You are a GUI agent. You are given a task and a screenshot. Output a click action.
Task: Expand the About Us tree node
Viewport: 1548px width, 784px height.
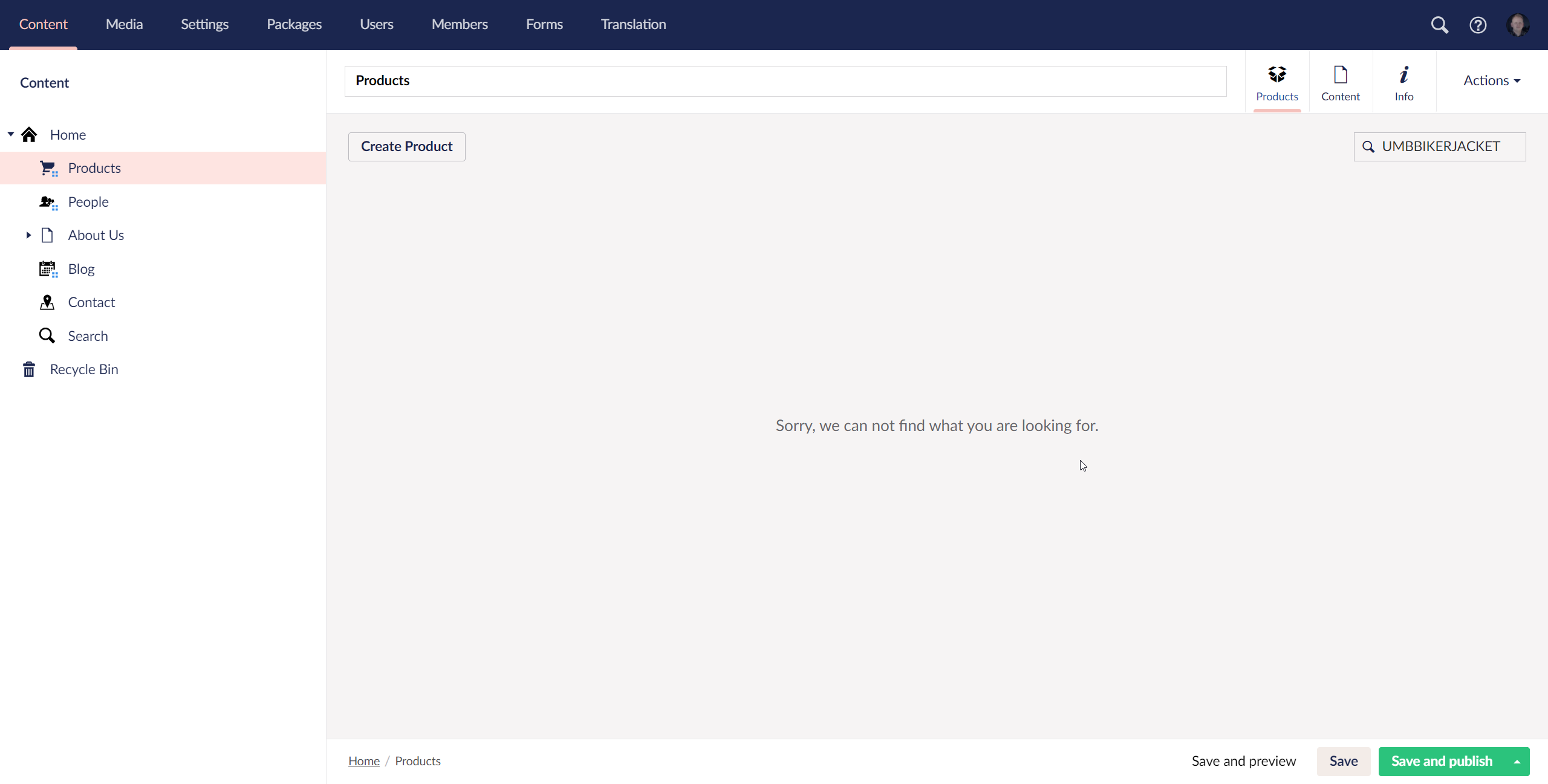pos(28,235)
